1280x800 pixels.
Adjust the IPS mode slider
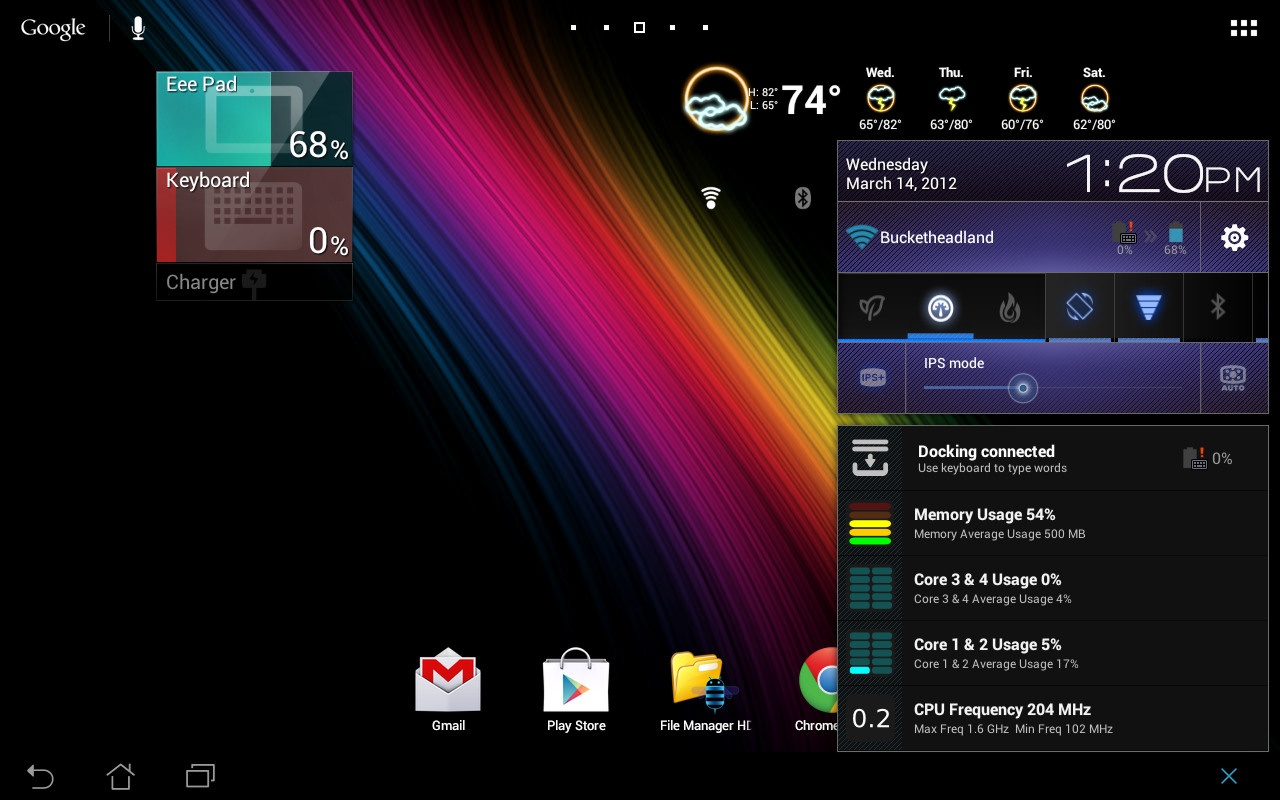pyautogui.click(x=1021, y=388)
